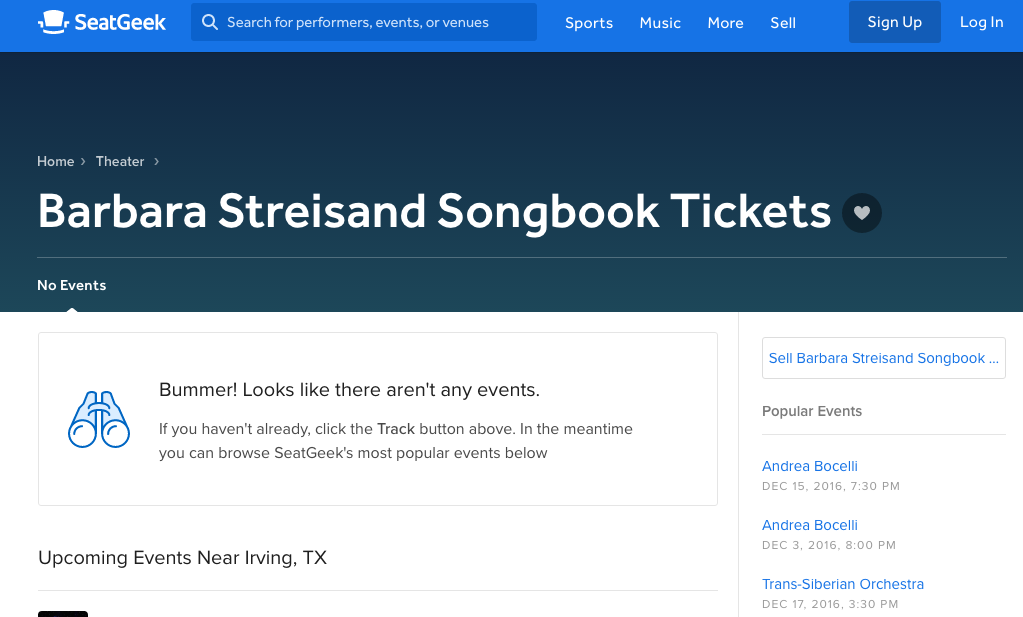This screenshot has width=1023, height=617.
Task: Select the No Events tab
Action: tap(72, 285)
